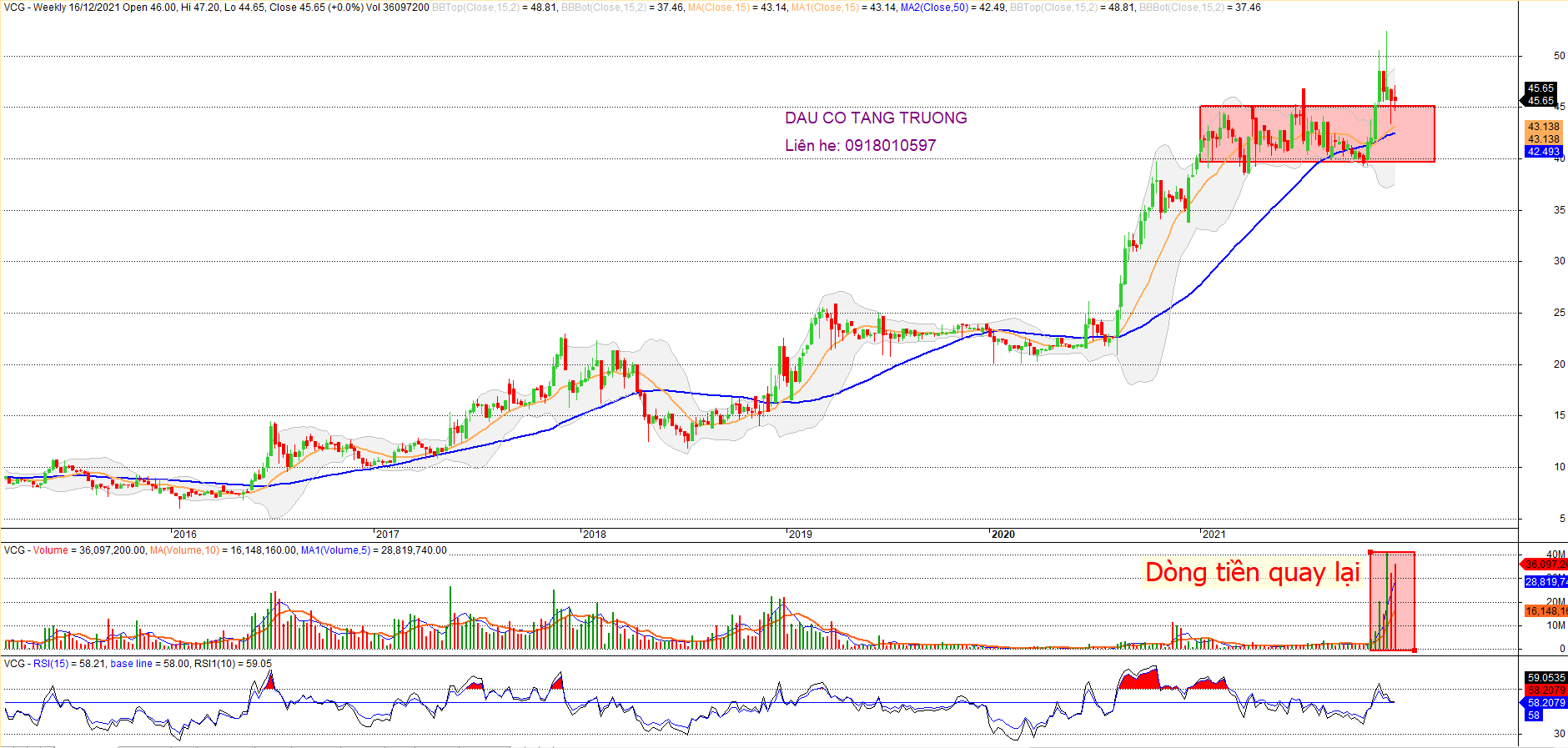Click the black 45.65 last price tag

click(1540, 88)
